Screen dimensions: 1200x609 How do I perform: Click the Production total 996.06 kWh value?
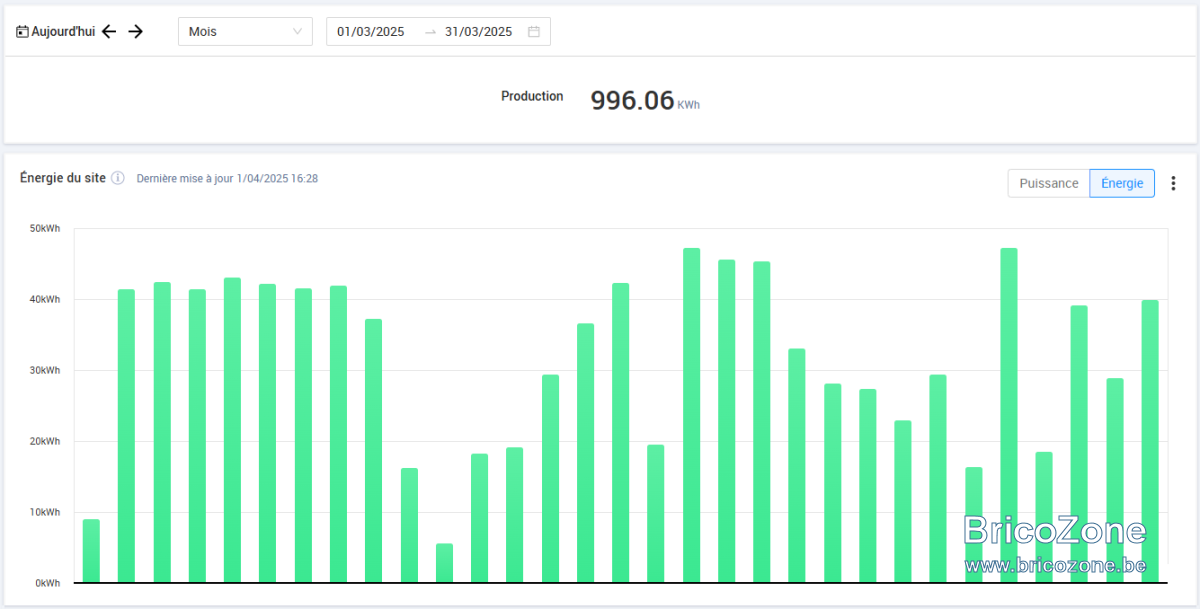[x=645, y=101]
